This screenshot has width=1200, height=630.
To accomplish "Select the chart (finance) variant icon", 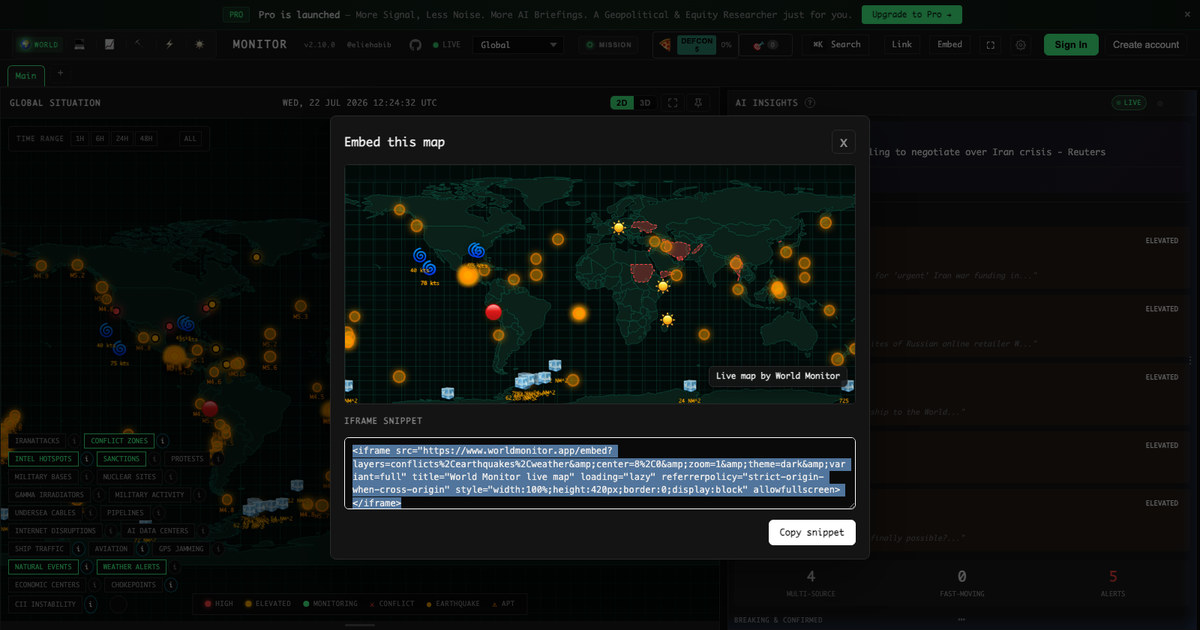I will point(109,44).
